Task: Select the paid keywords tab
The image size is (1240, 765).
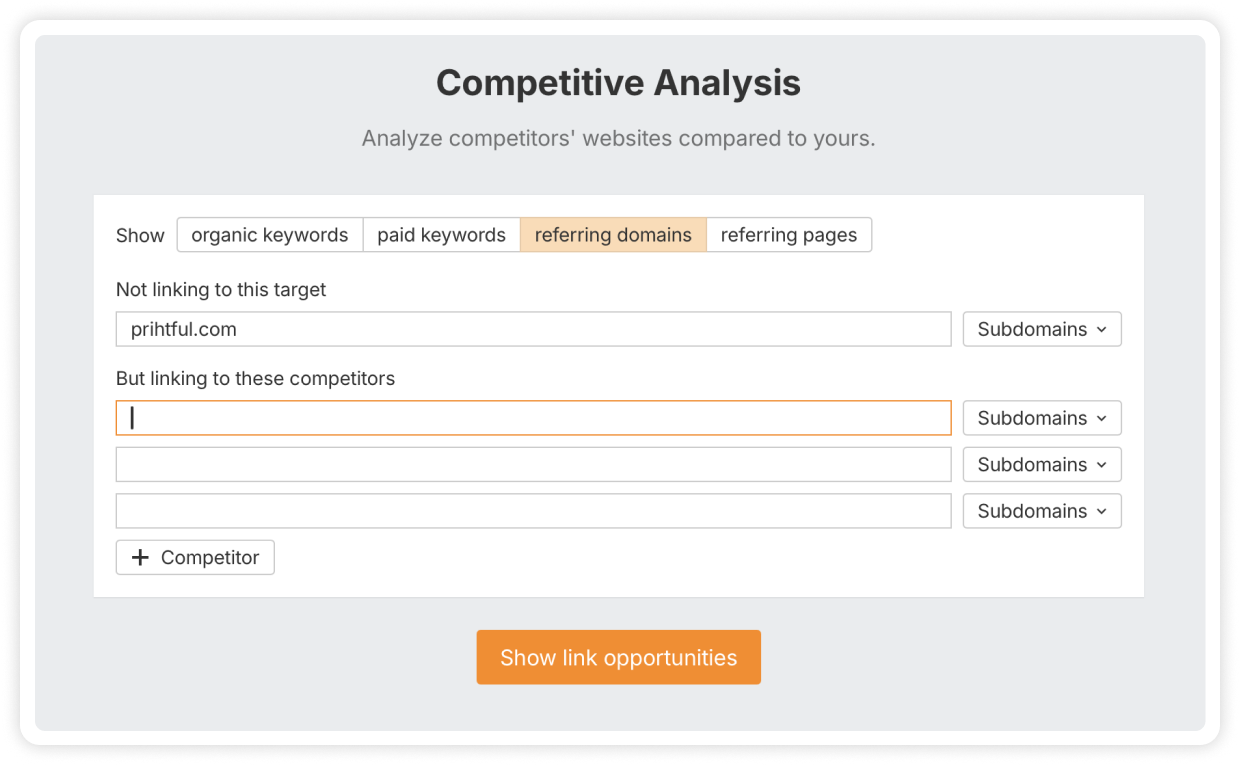Action: point(441,235)
